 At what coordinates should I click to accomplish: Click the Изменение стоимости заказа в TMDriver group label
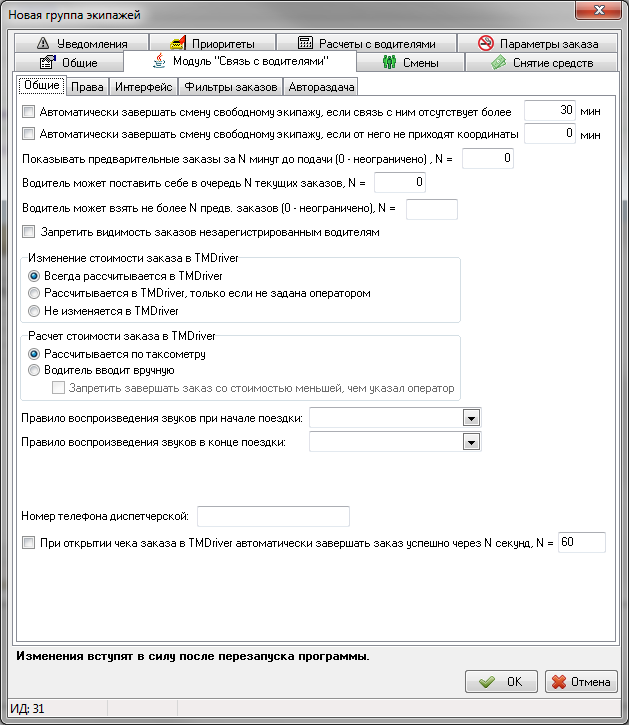pyautogui.click(x=133, y=258)
